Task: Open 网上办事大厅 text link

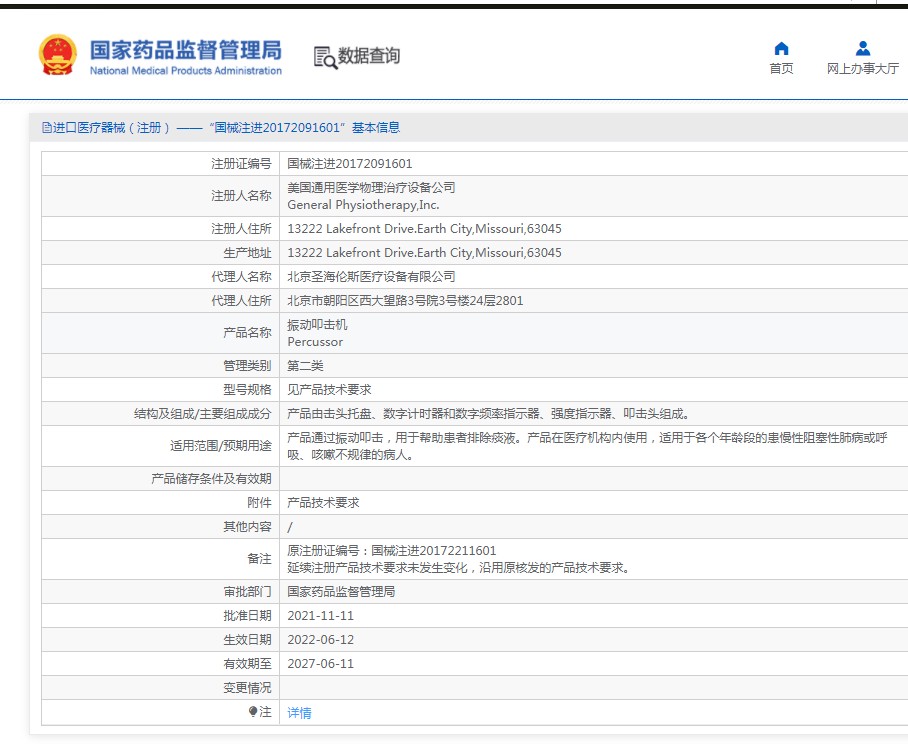Action: click(x=863, y=69)
